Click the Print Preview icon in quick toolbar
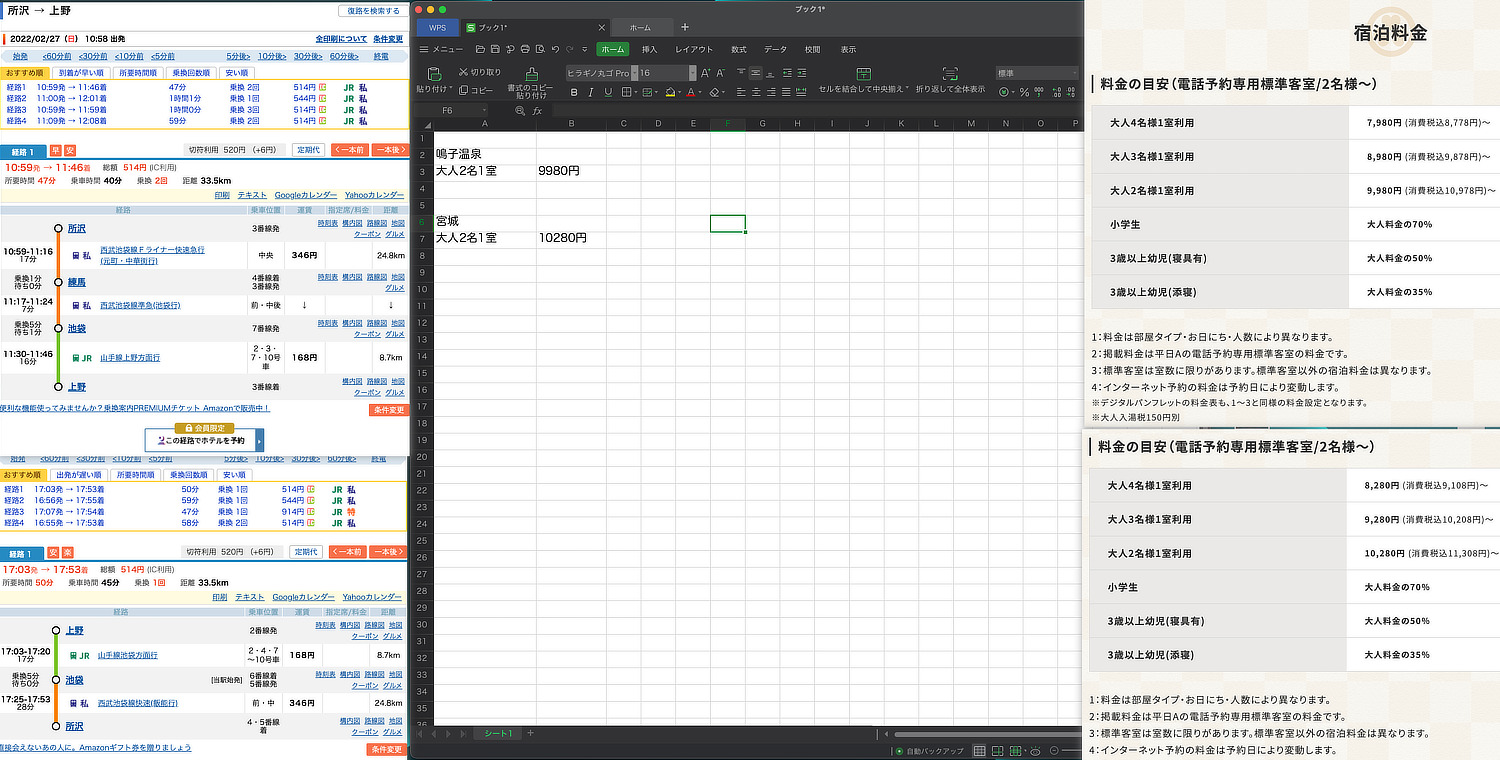 pyautogui.click(x=540, y=49)
